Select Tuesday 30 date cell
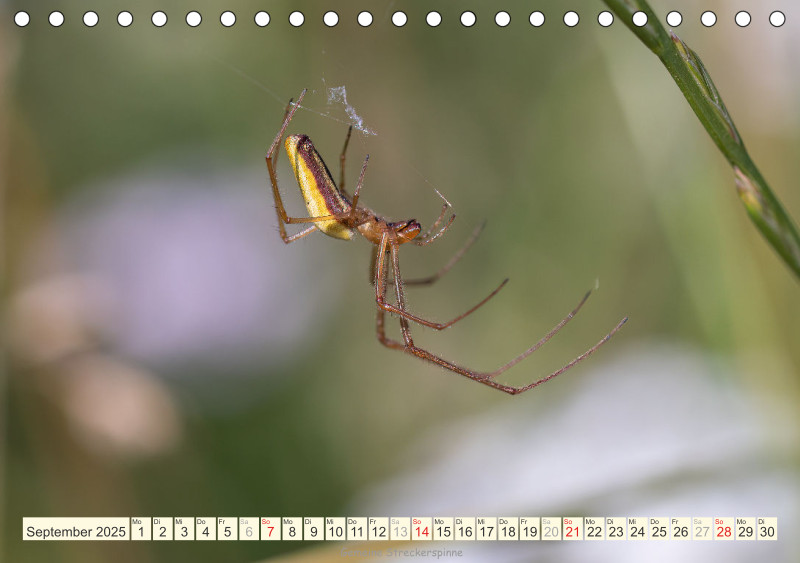 click(768, 529)
